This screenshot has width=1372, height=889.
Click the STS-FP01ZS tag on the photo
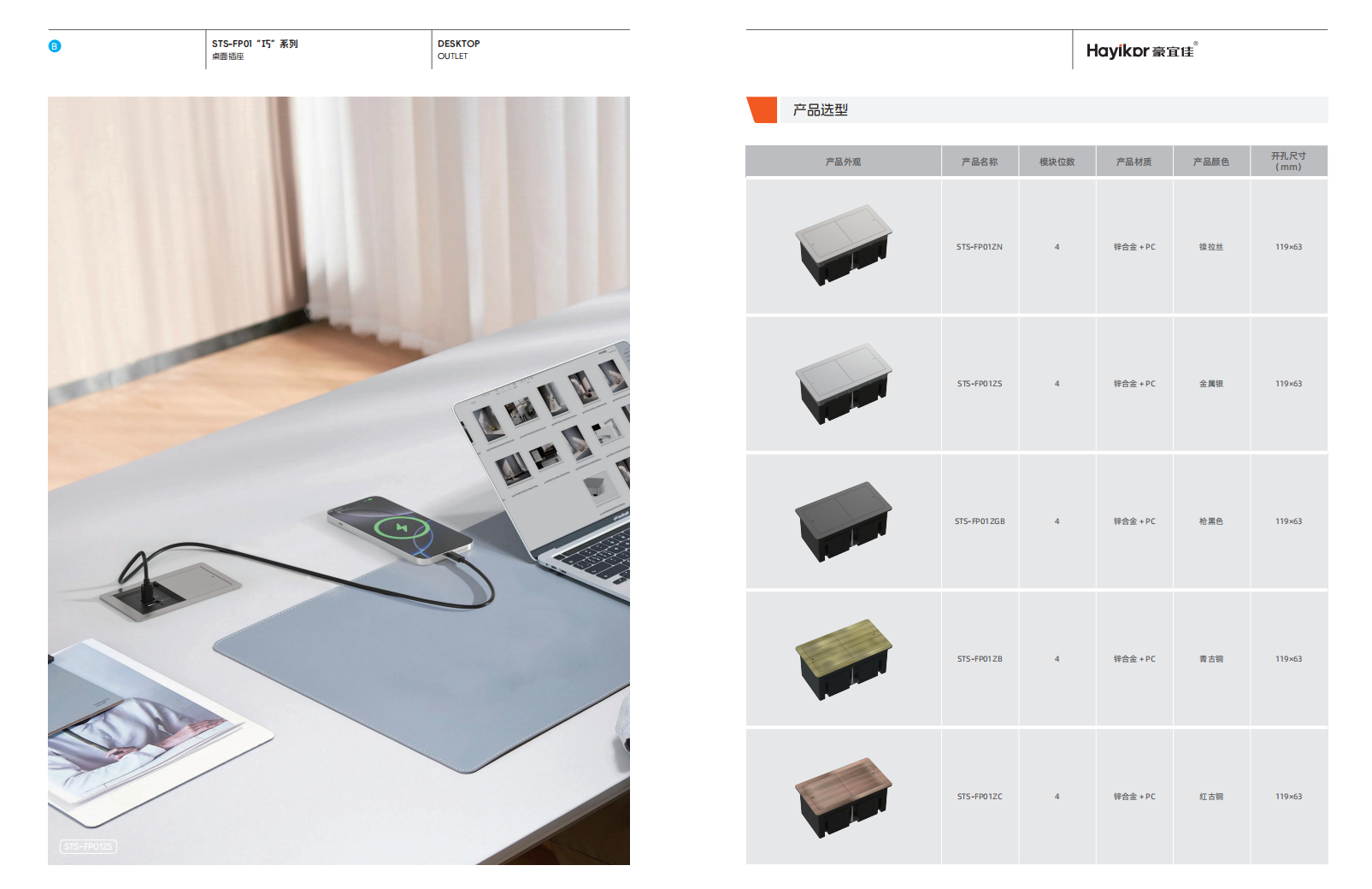88,846
